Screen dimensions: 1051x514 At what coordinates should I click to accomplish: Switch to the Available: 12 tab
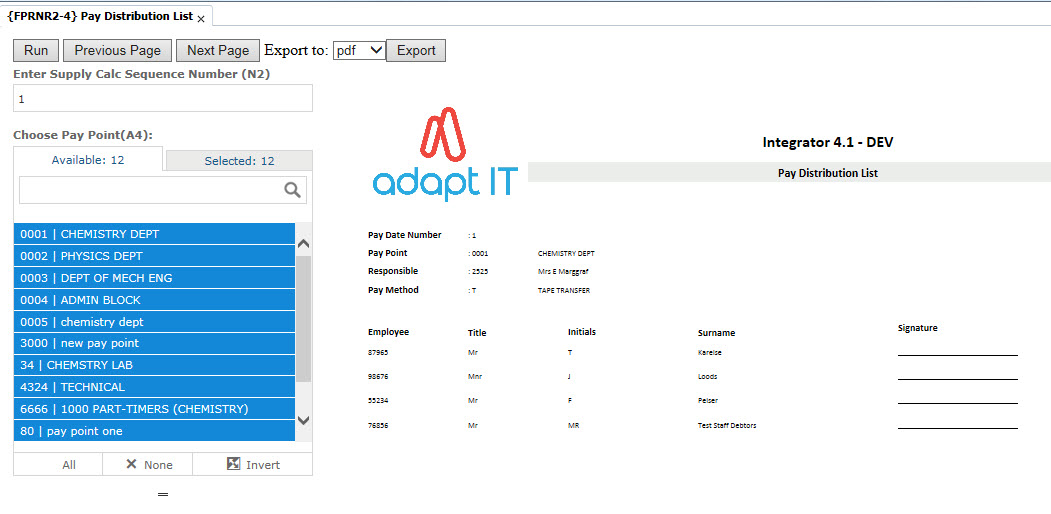[x=88, y=160]
